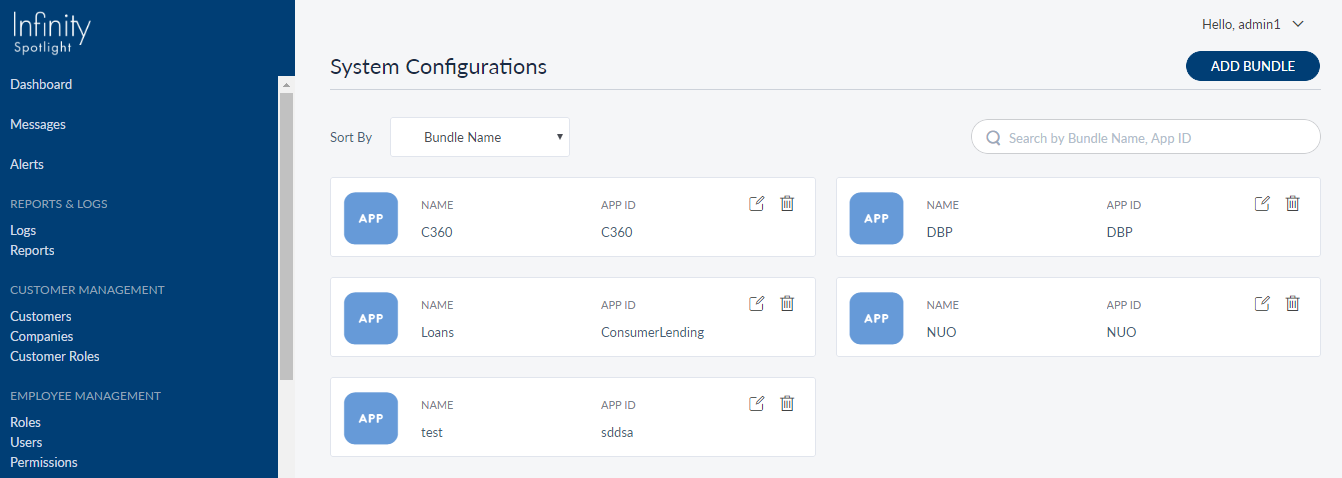Click the edit icon for DBP bundle
Image resolution: width=1342 pixels, height=478 pixels.
pos(1262,204)
